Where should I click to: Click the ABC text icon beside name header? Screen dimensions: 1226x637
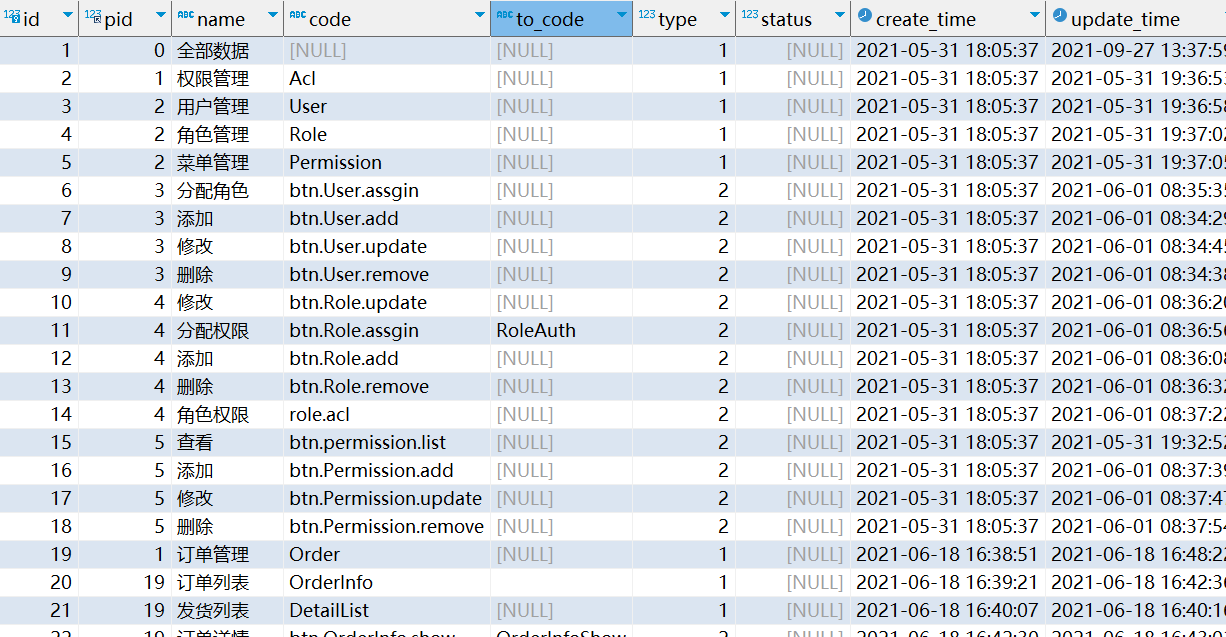[185, 17]
